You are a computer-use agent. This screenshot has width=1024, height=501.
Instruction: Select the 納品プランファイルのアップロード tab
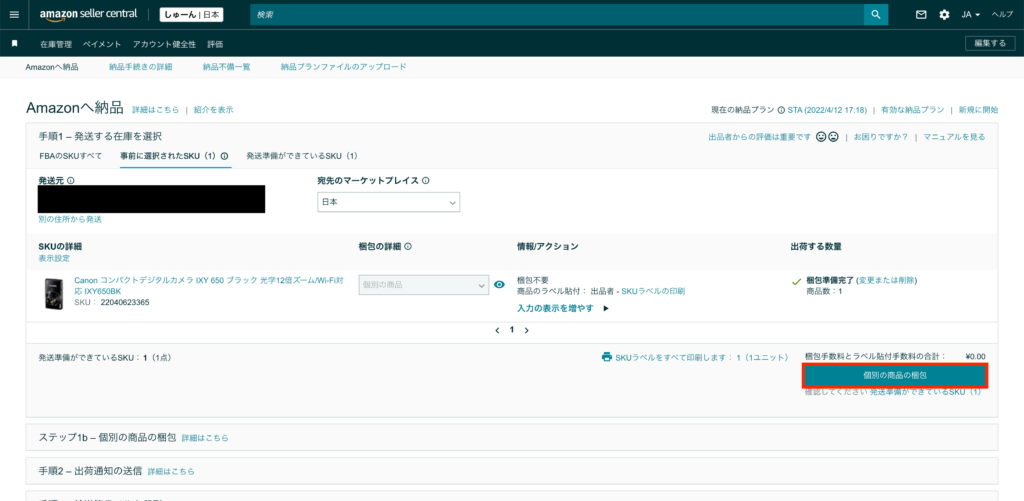pos(344,67)
